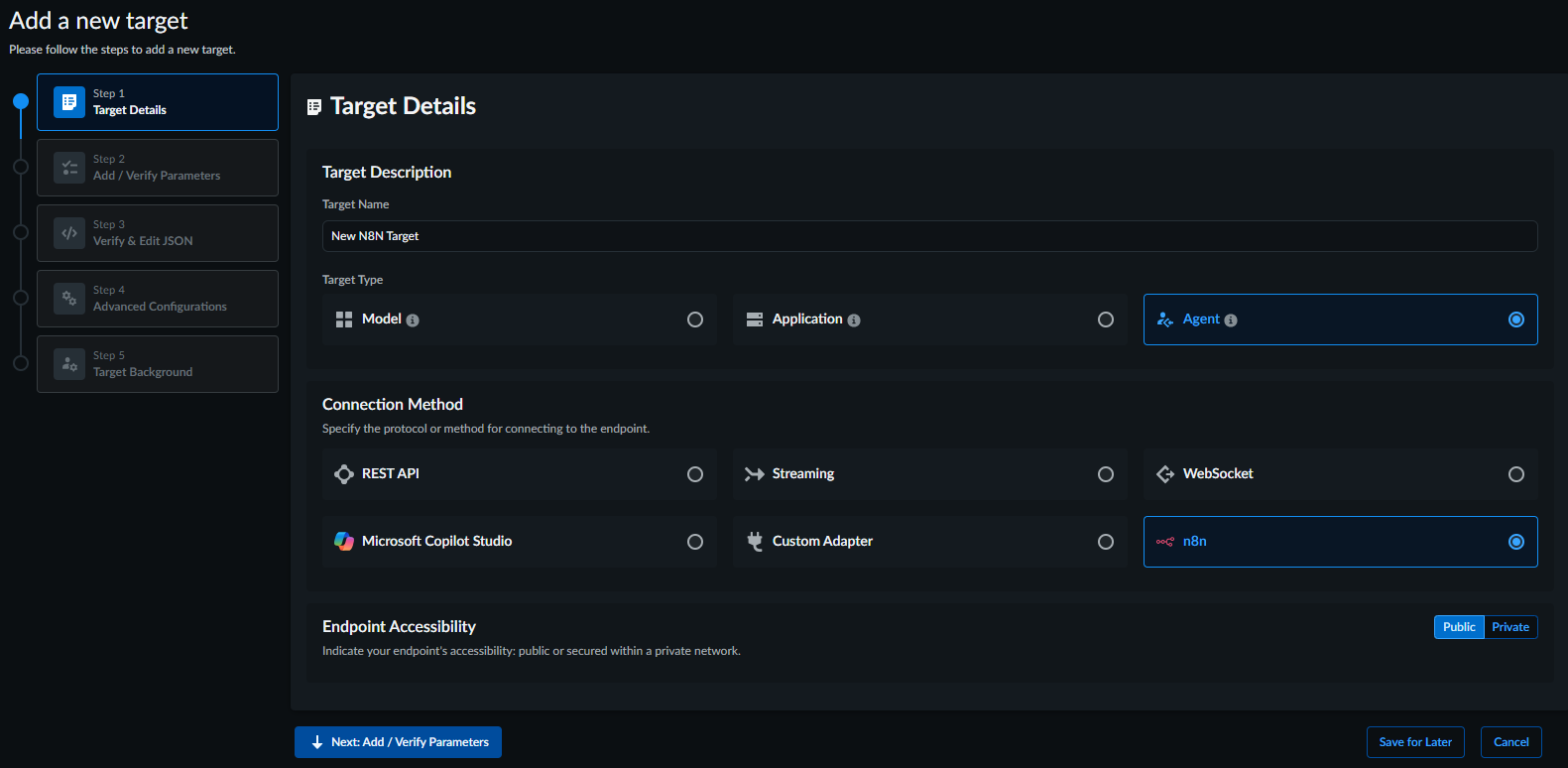Click the Step 1 progress dot
Viewport: 1568px width, 768px height.
pos(21,101)
